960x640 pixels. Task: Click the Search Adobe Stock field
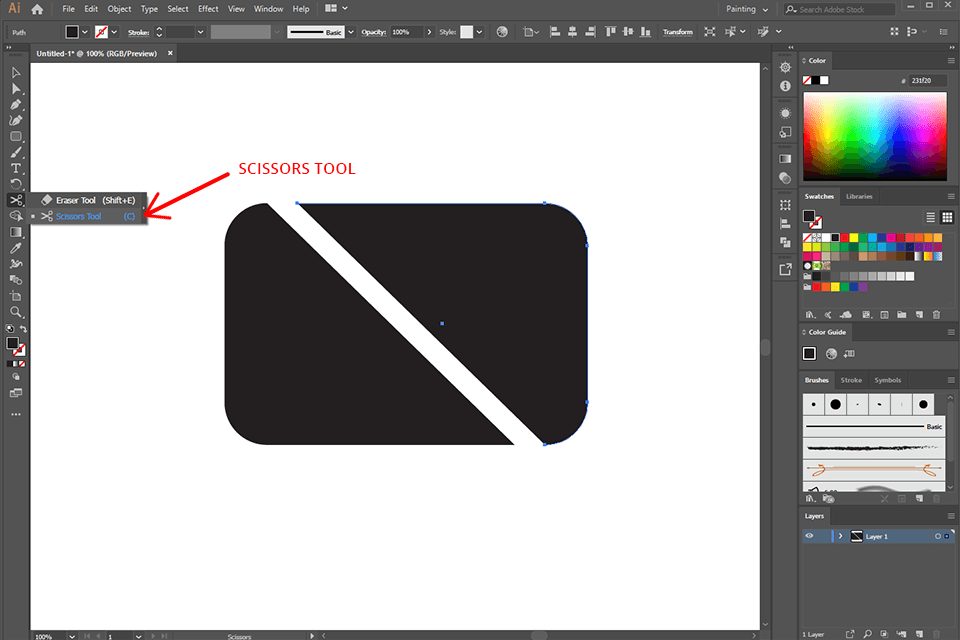(x=840, y=8)
